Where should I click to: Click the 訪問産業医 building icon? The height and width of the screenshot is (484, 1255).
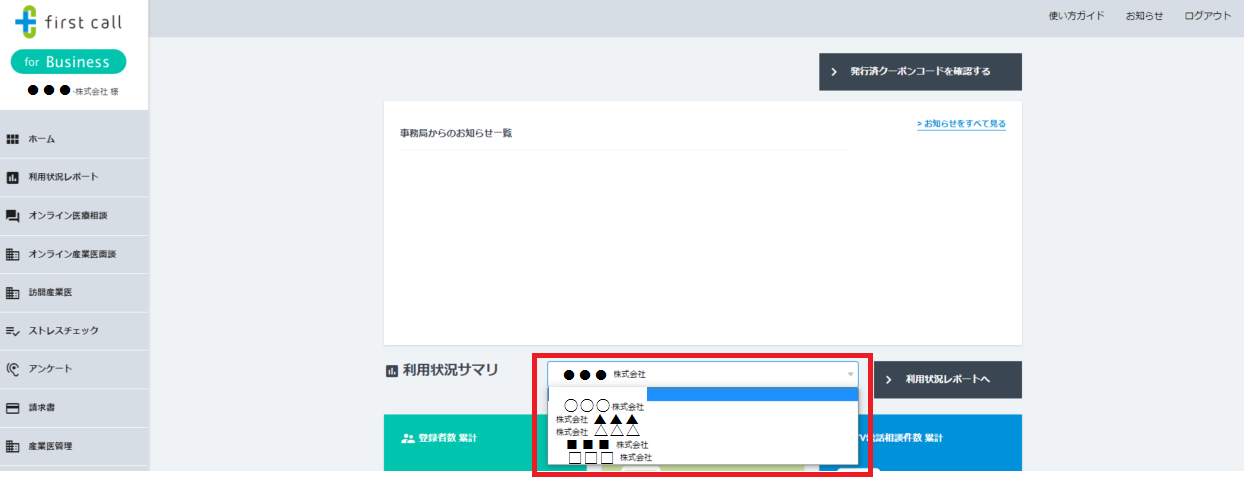[x=13, y=293]
